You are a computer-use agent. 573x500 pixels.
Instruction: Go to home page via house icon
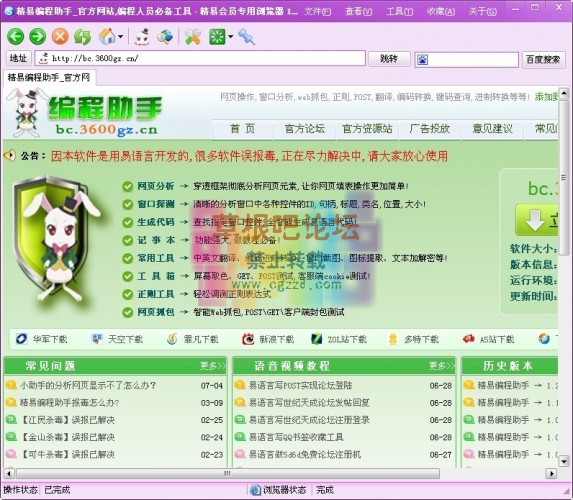(x=107, y=37)
